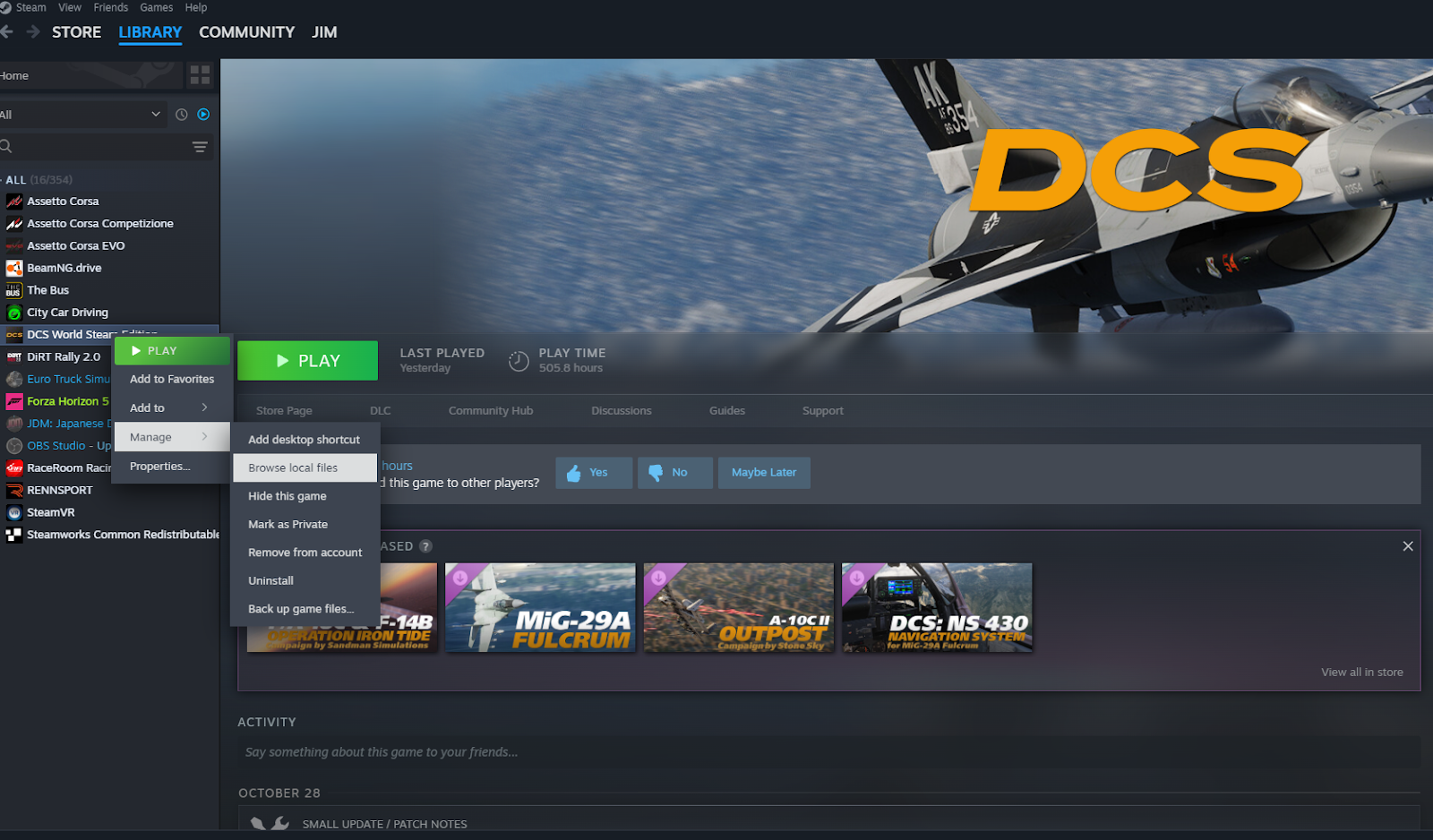1433x840 pixels.
Task: Open Properties... from context menu
Action: (172, 467)
